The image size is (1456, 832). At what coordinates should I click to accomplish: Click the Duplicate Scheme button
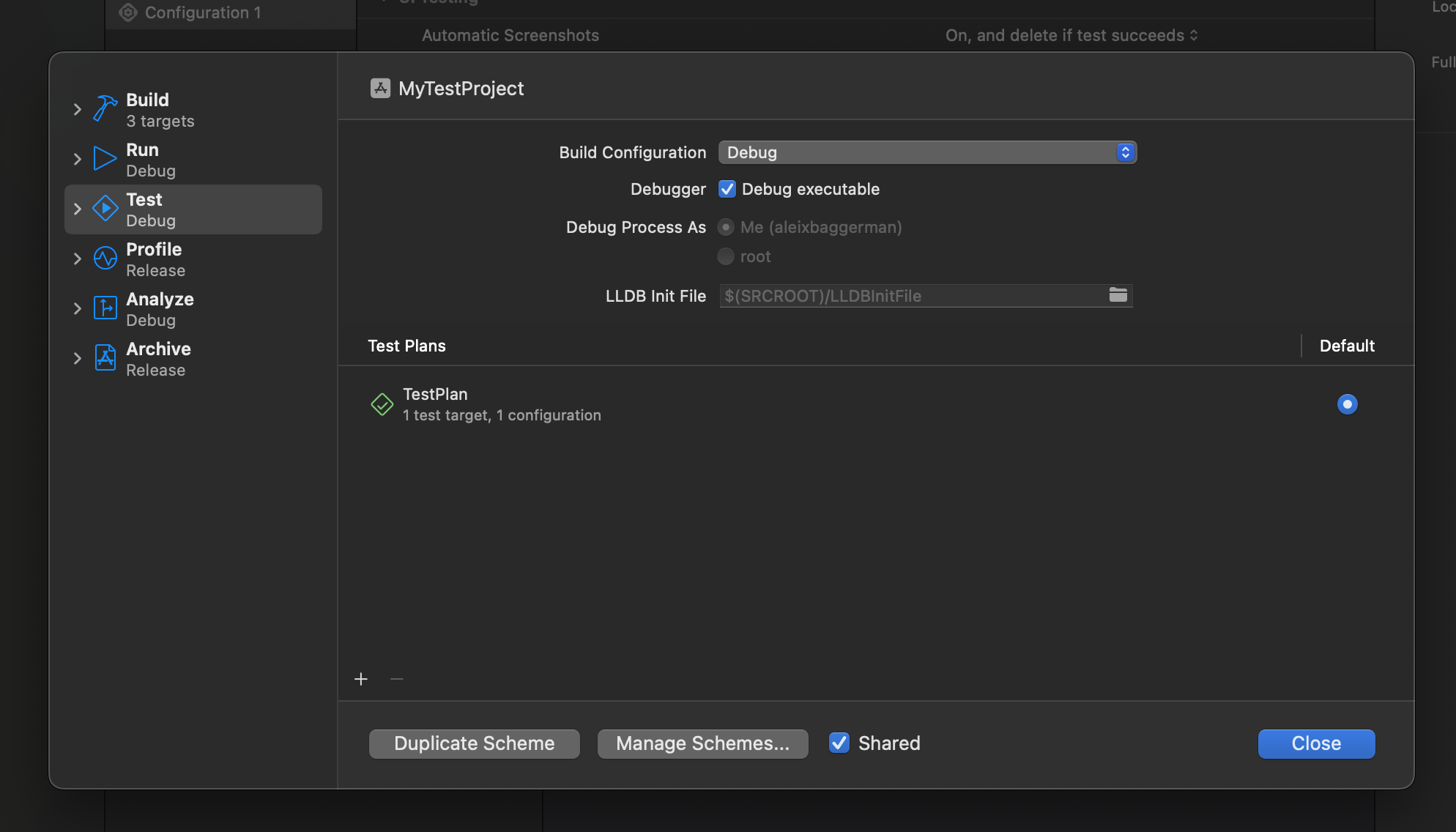pos(474,743)
